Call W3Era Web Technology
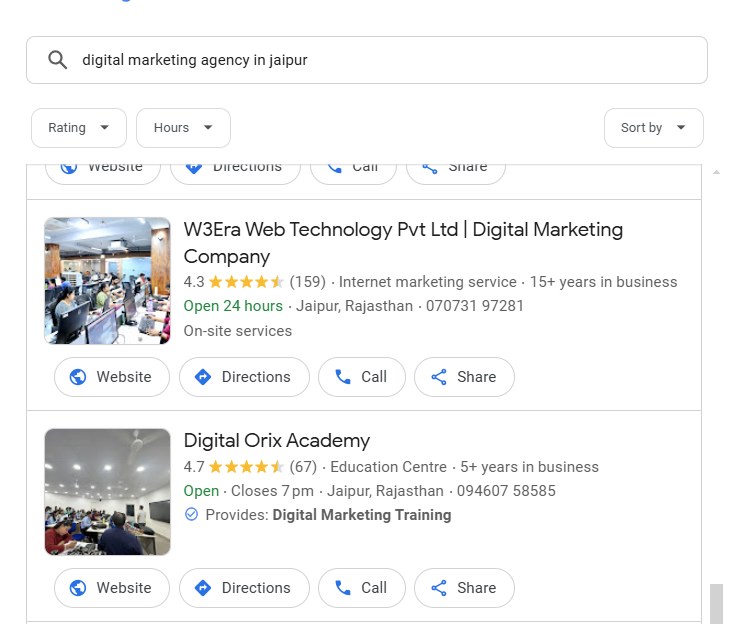This screenshot has width=730, height=624. pos(362,377)
